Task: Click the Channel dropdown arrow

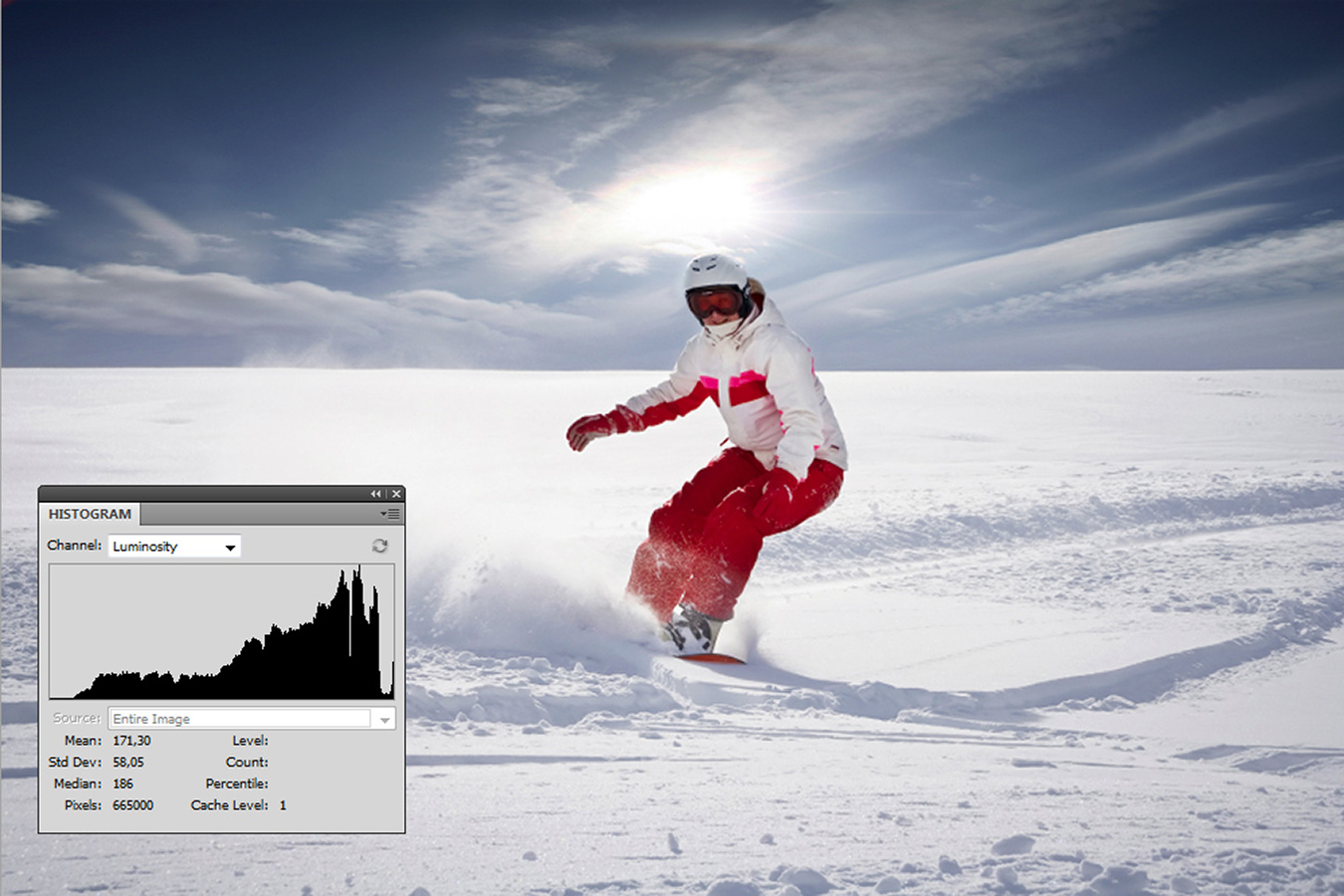Action: pos(230,547)
